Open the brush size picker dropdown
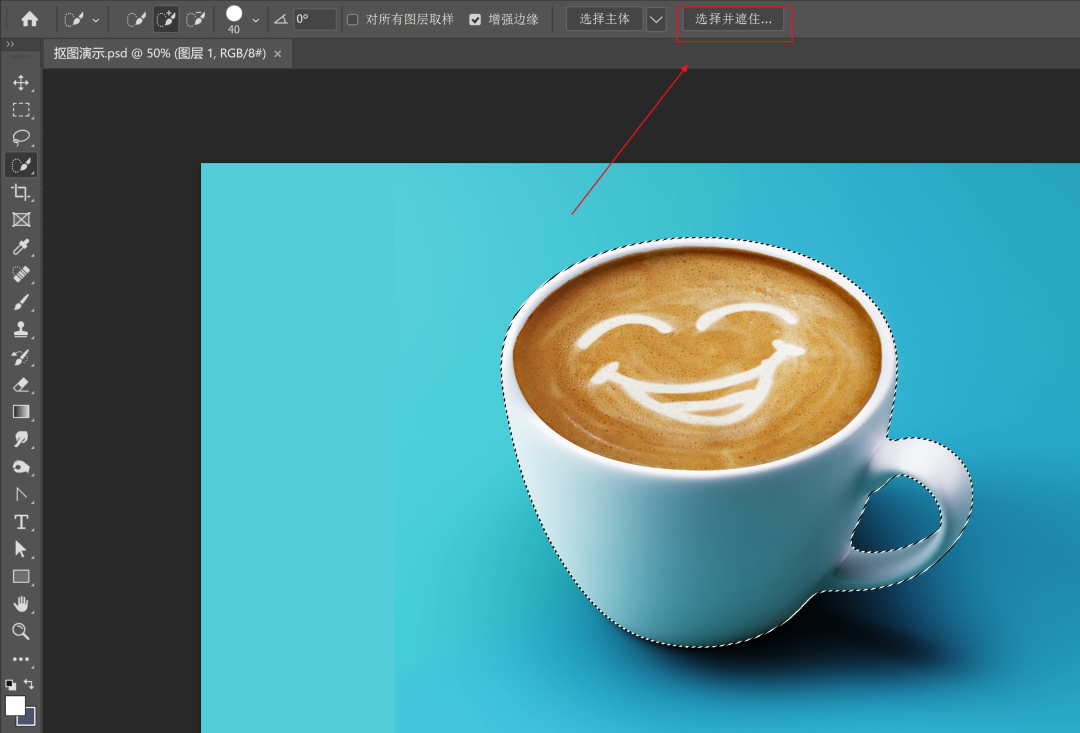This screenshot has width=1080, height=733. click(x=256, y=19)
